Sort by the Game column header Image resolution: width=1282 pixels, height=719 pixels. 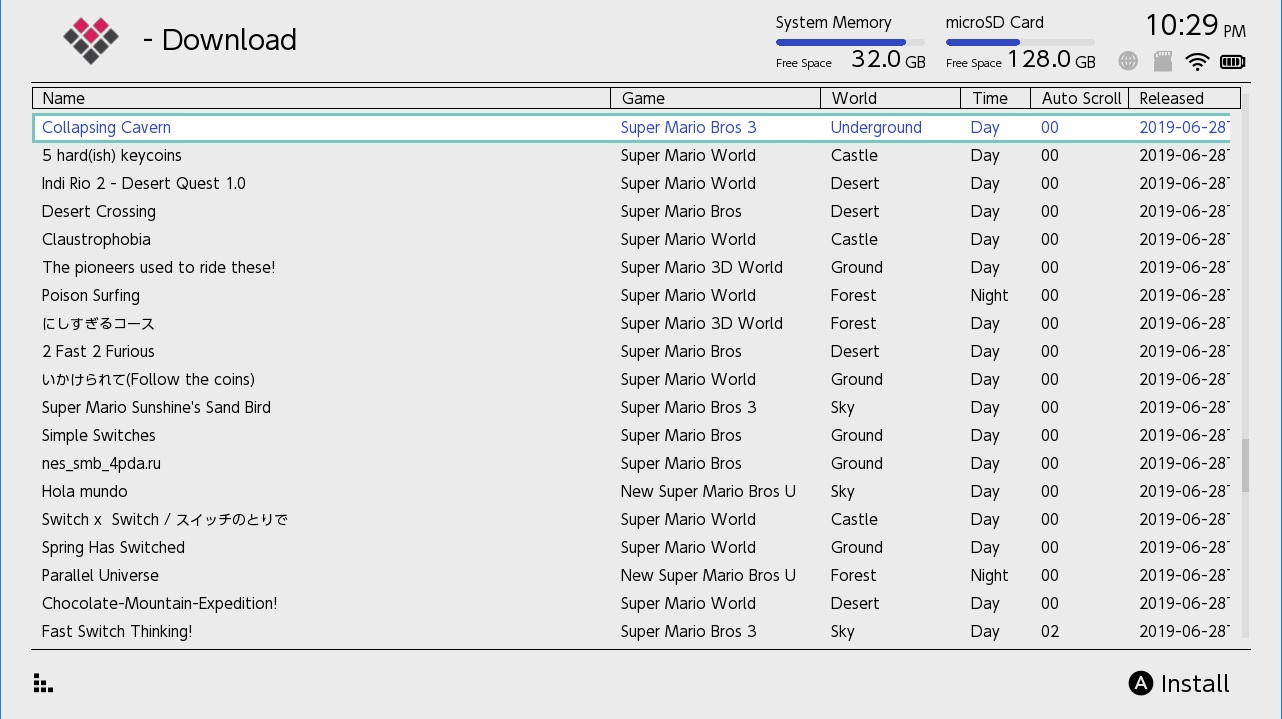coord(716,98)
